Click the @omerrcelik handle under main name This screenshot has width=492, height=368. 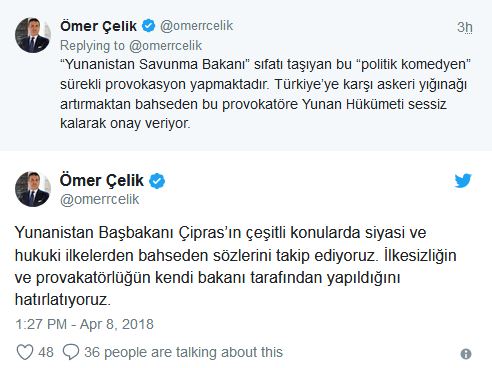pos(99,199)
